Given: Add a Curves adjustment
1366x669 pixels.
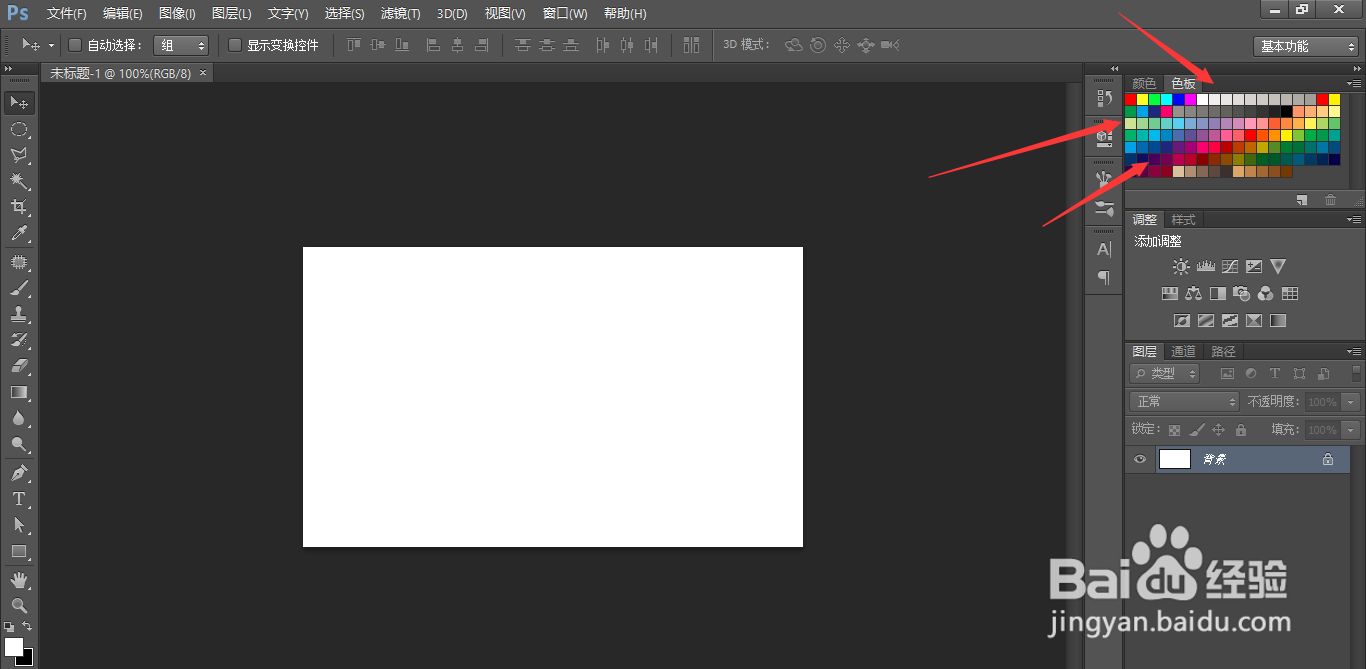Looking at the screenshot, I should (x=1230, y=267).
